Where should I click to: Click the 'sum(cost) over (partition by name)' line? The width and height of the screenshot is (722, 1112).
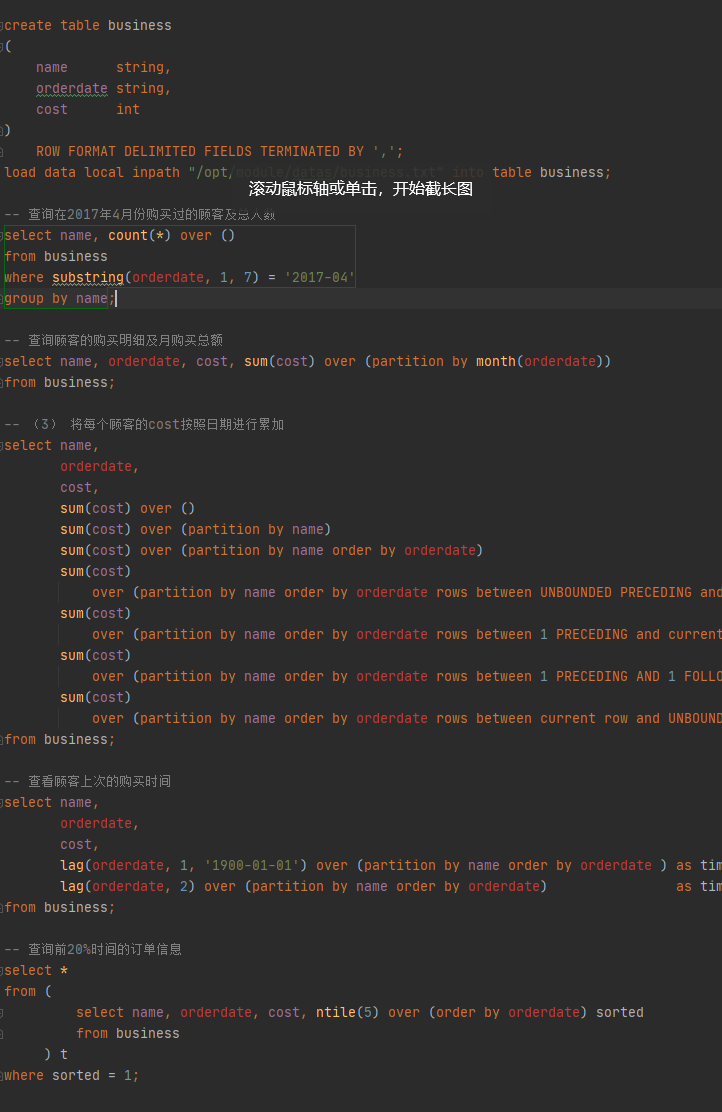196,530
